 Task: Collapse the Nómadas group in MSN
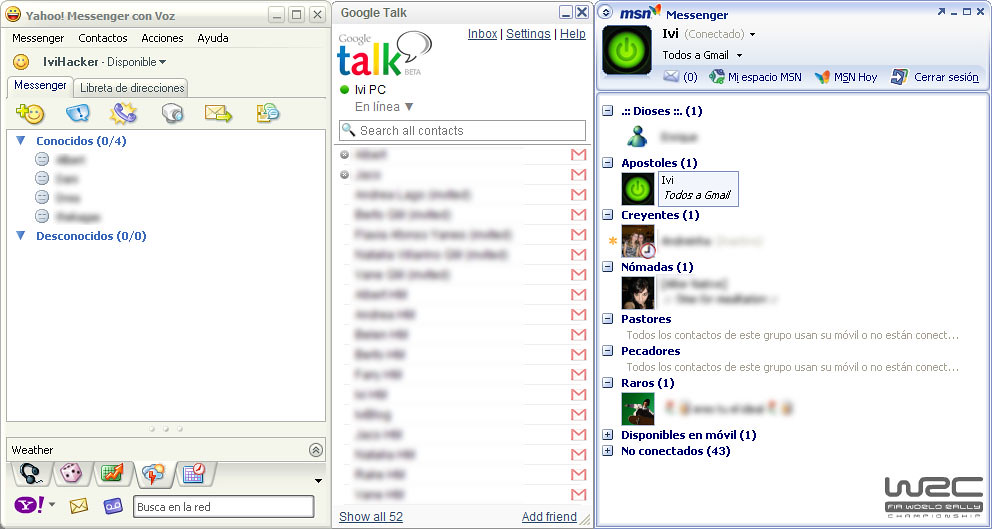click(607, 267)
